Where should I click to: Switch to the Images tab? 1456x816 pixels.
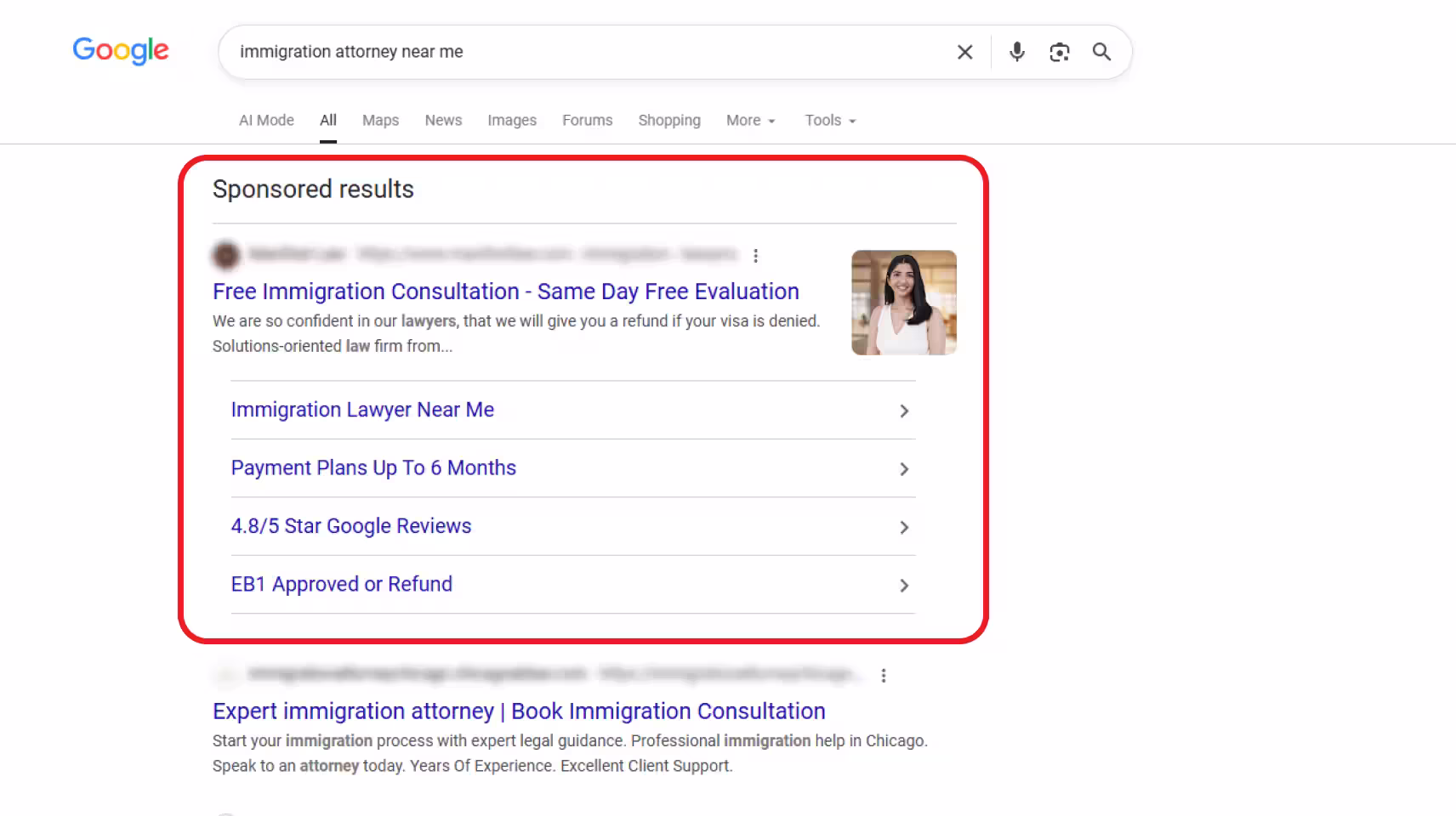tap(512, 120)
